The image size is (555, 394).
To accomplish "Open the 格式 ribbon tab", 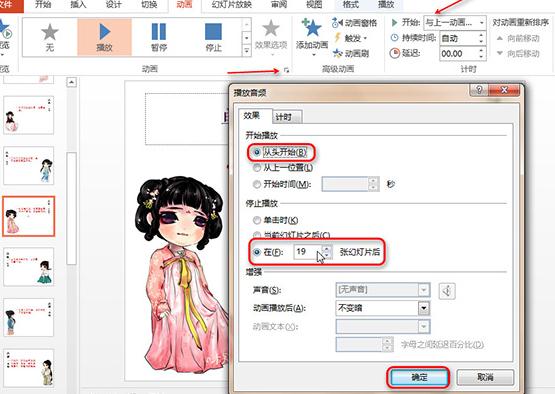I will (x=351, y=5).
